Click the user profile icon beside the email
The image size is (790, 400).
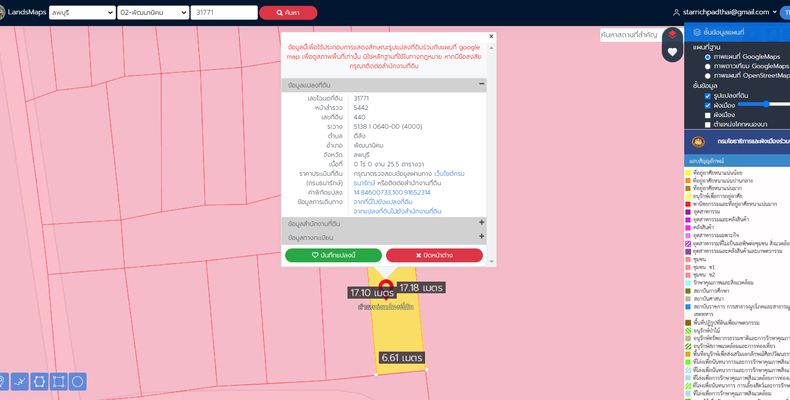(x=677, y=13)
